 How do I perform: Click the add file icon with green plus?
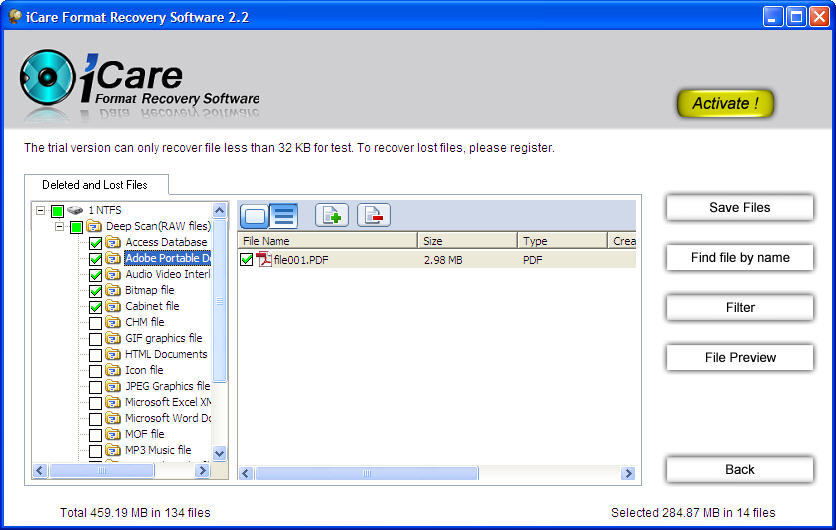pos(332,215)
